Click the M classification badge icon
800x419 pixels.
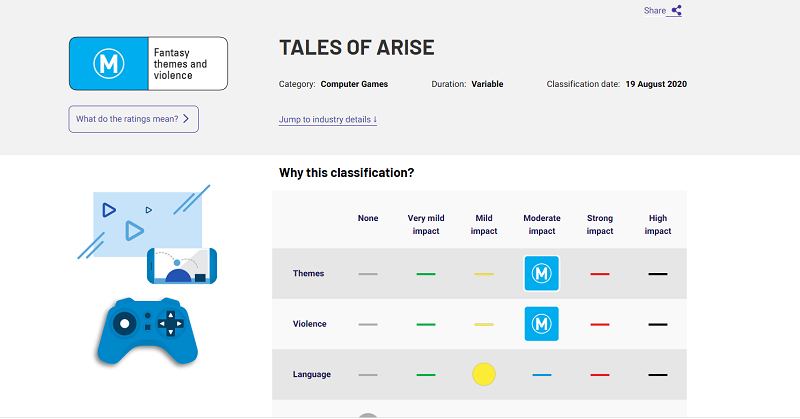[x=109, y=64]
